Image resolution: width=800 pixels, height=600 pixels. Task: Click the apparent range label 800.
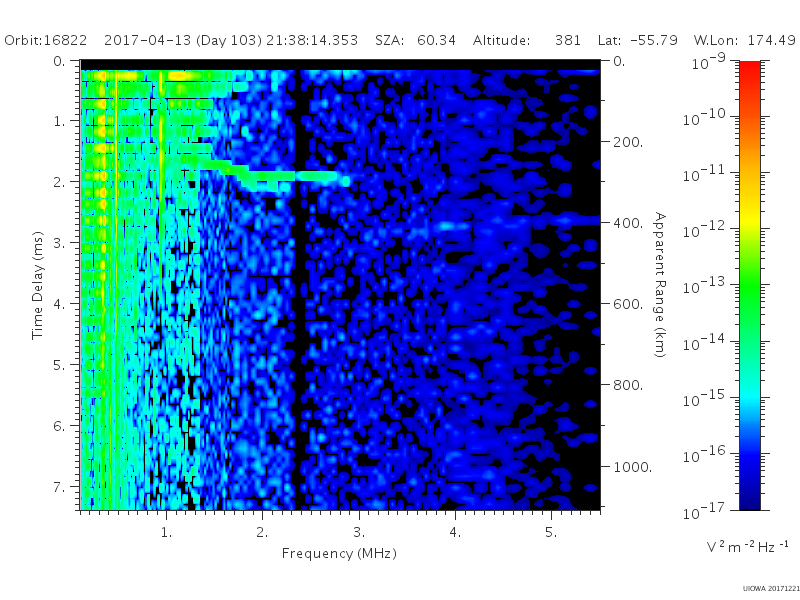pyautogui.click(x=628, y=385)
